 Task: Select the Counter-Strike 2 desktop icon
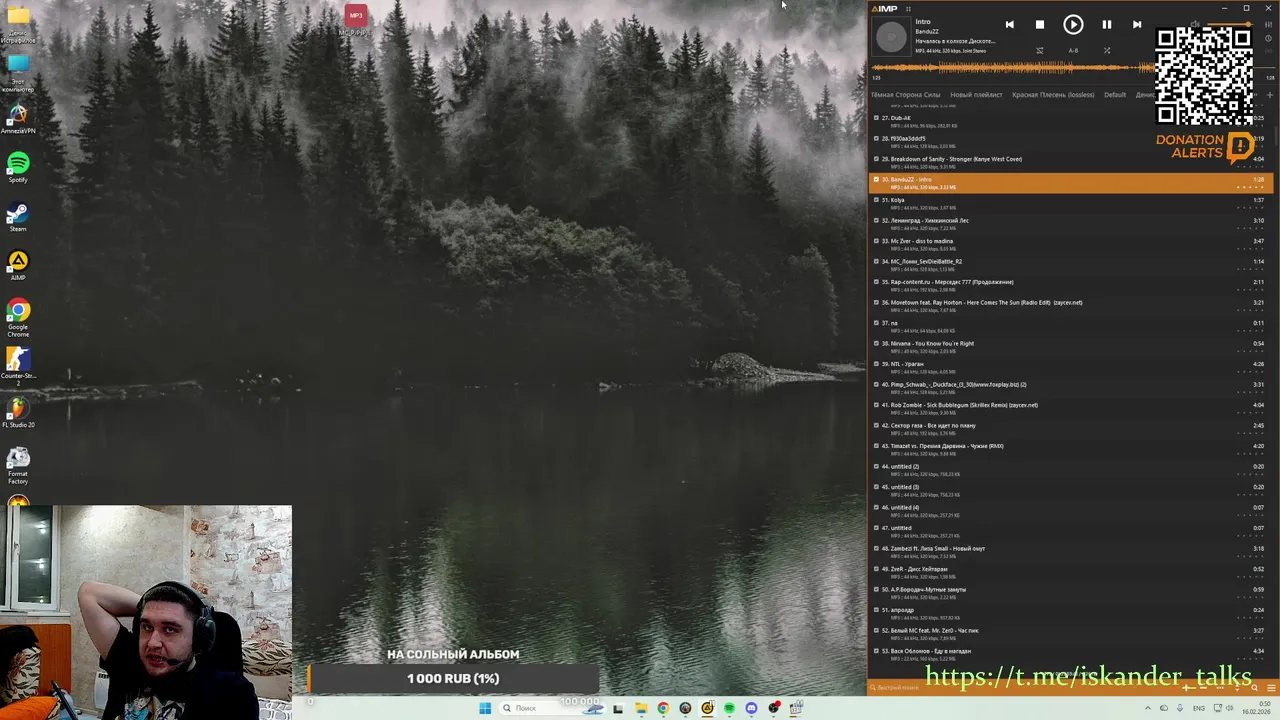(x=18, y=366)
